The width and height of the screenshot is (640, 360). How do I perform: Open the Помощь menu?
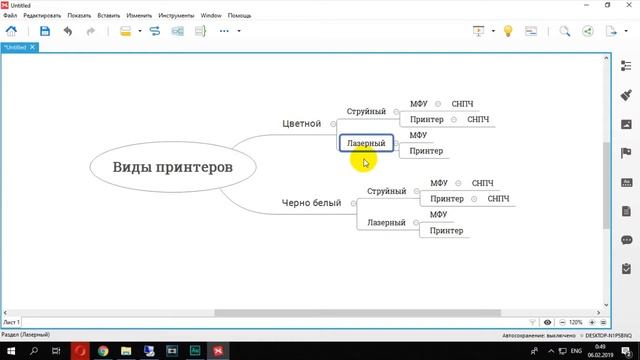pyautogui.click(x=239, y=16)
